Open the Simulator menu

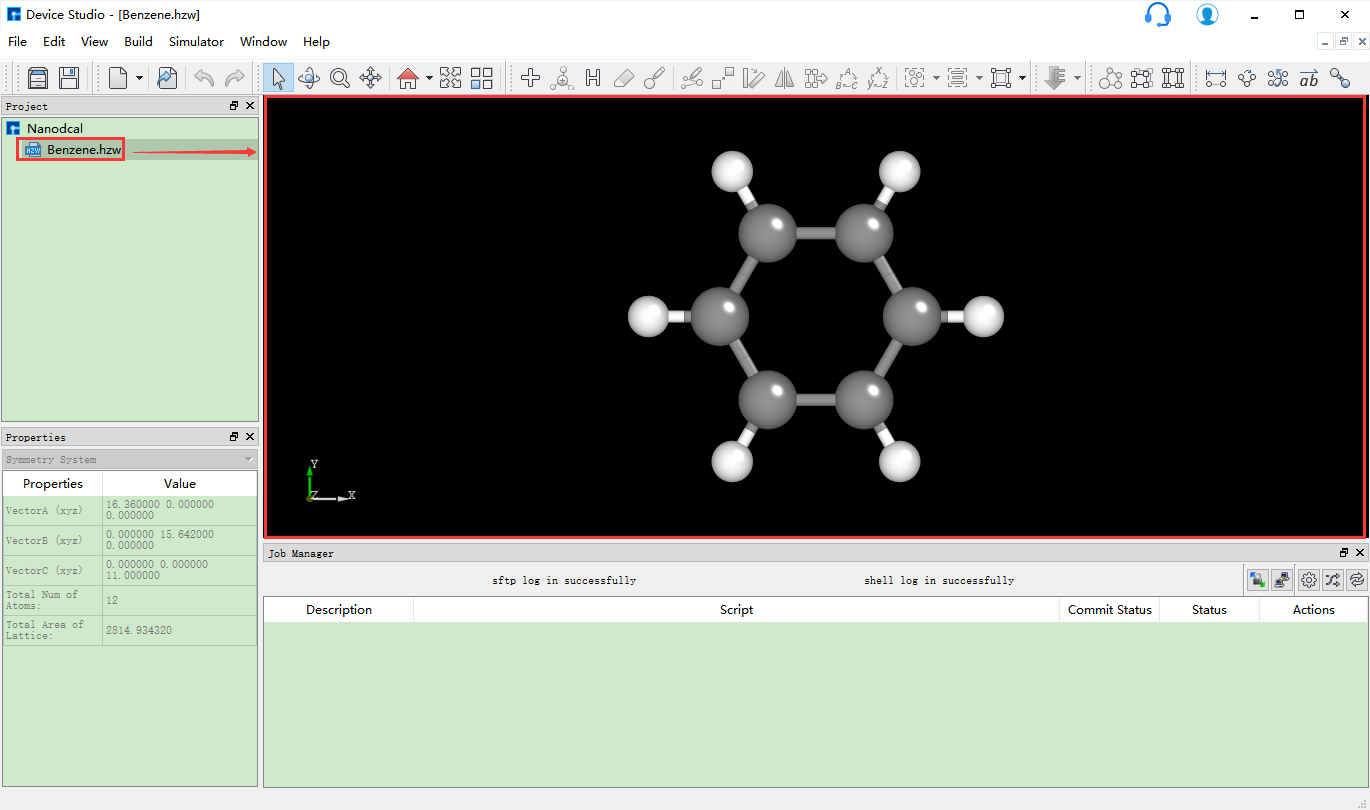(x=196, y=42)
